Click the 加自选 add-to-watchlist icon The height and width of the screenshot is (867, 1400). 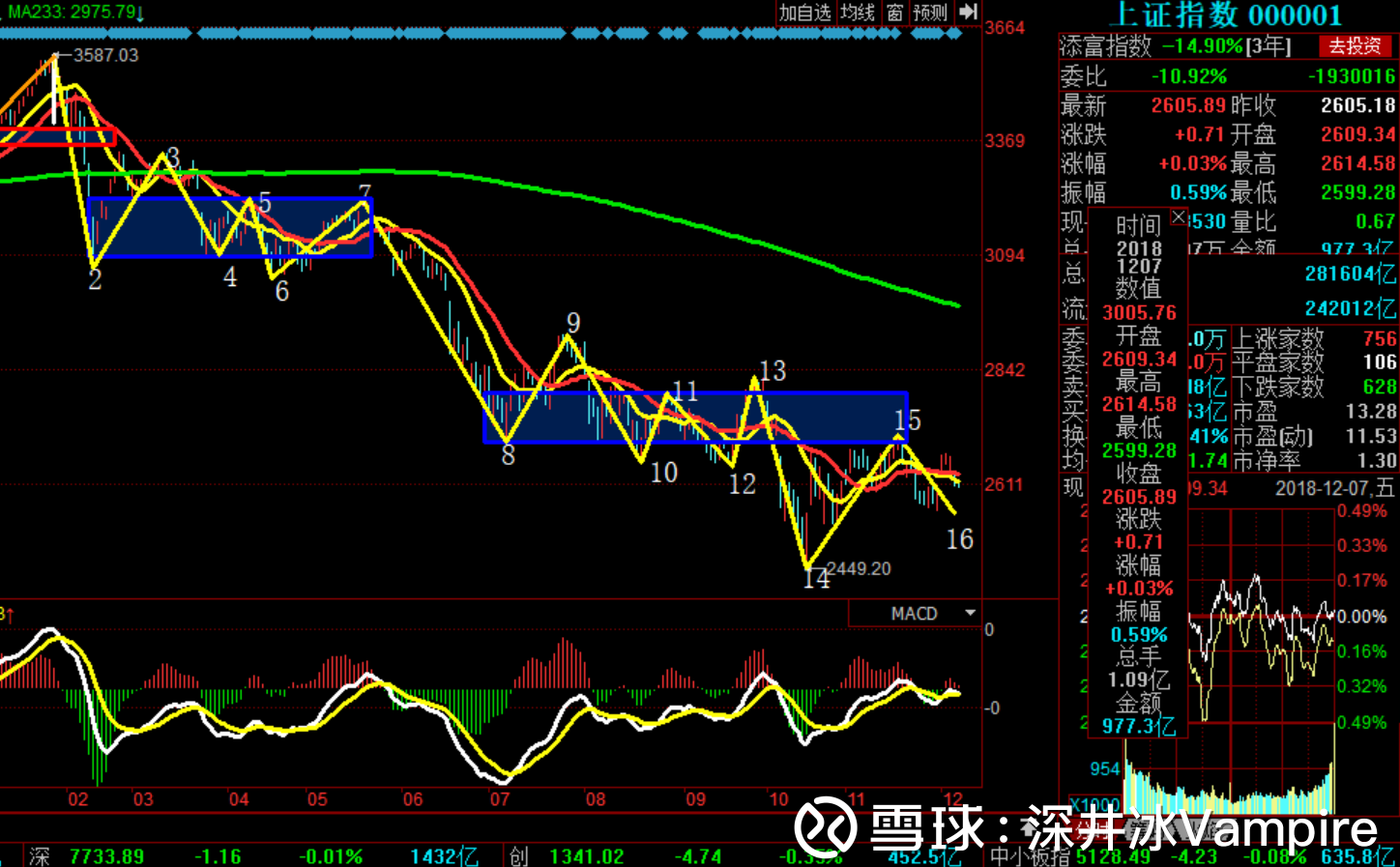[804, 14]
